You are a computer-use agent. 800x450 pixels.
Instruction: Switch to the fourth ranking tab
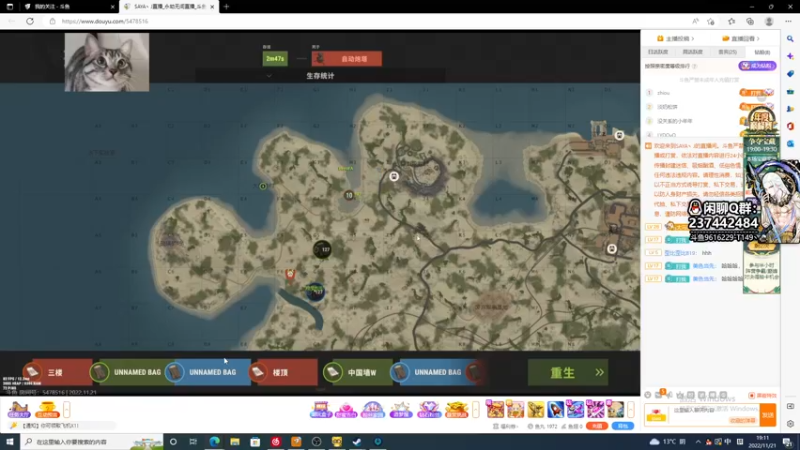click(762, 52)
